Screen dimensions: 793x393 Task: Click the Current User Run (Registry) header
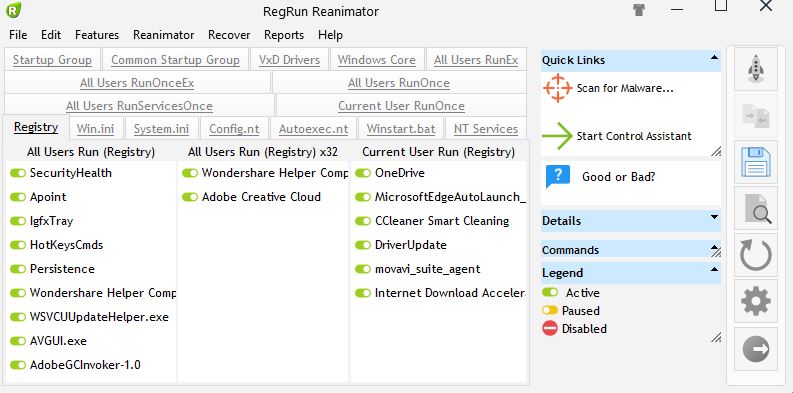[438, 152]
